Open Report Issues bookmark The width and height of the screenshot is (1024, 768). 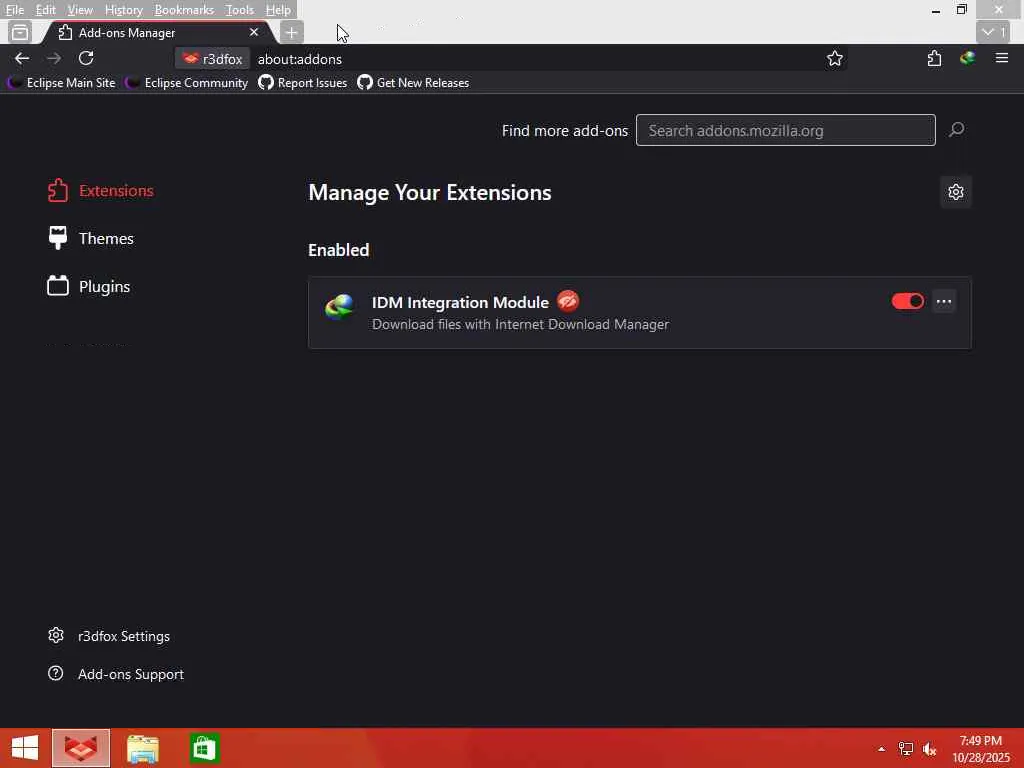tap(302, 83)
